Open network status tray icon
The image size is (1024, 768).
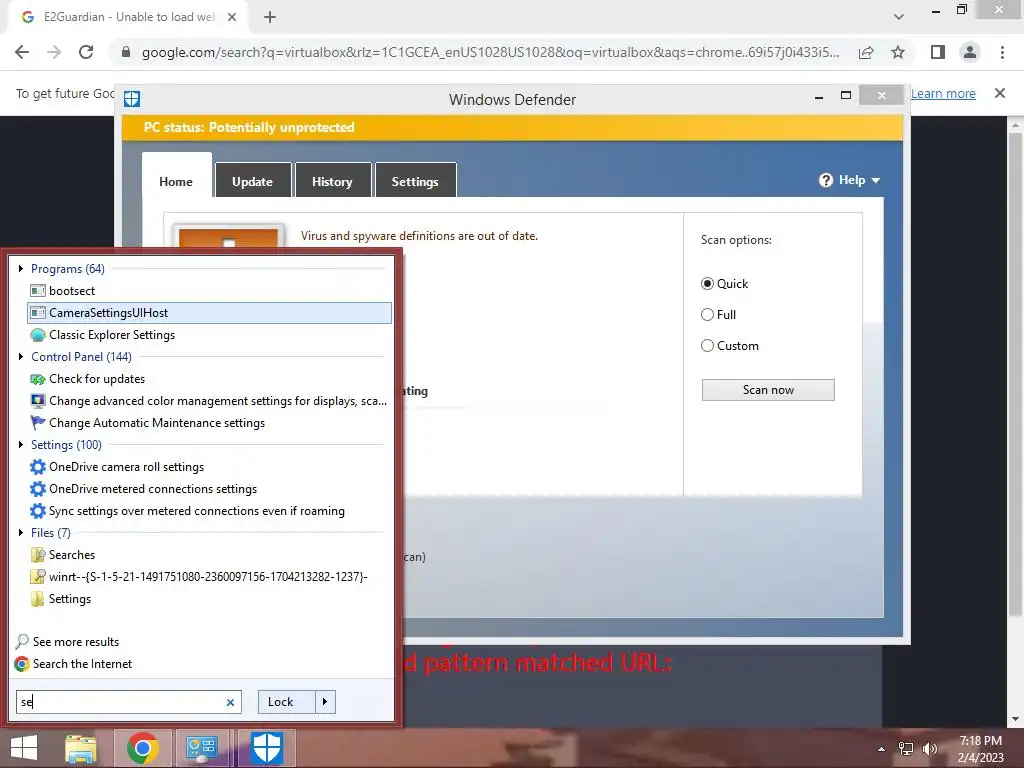(906, 749)
